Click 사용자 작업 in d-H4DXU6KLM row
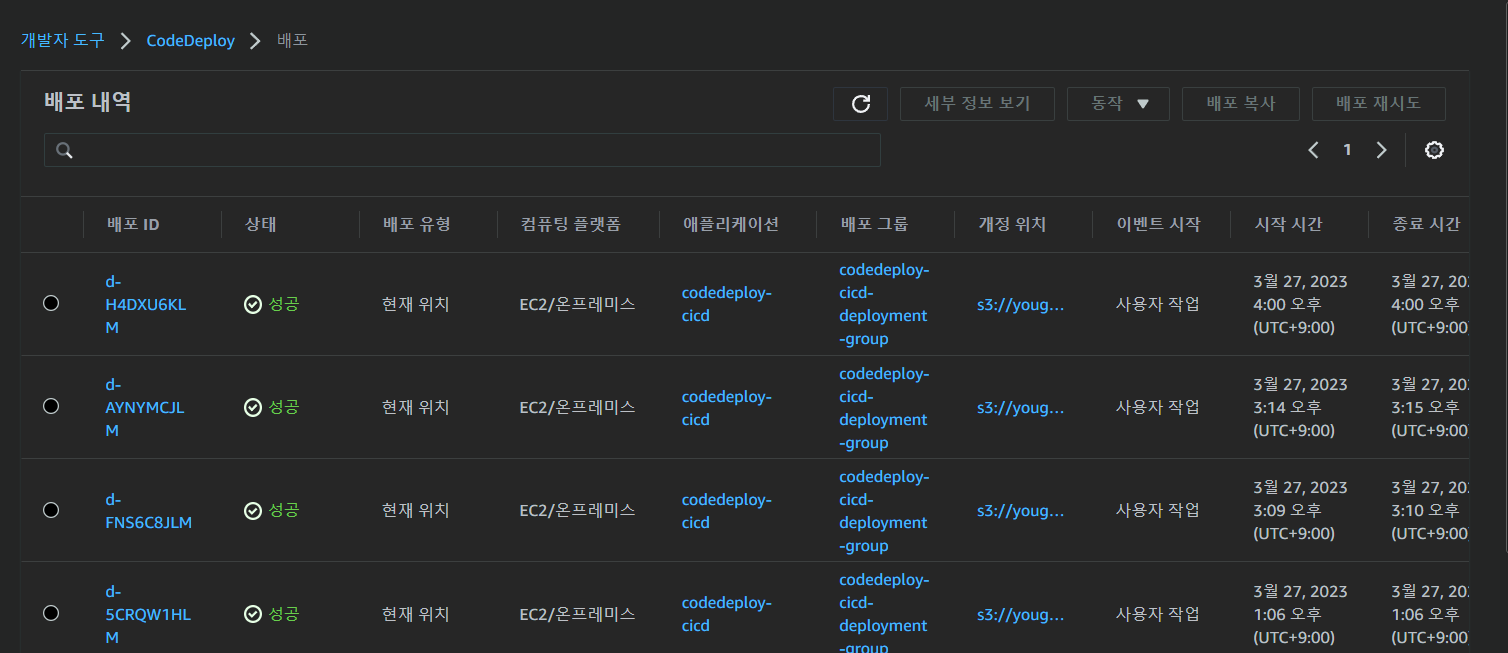The height and width of the screenshot is (653, 1508). (1157, 304)
